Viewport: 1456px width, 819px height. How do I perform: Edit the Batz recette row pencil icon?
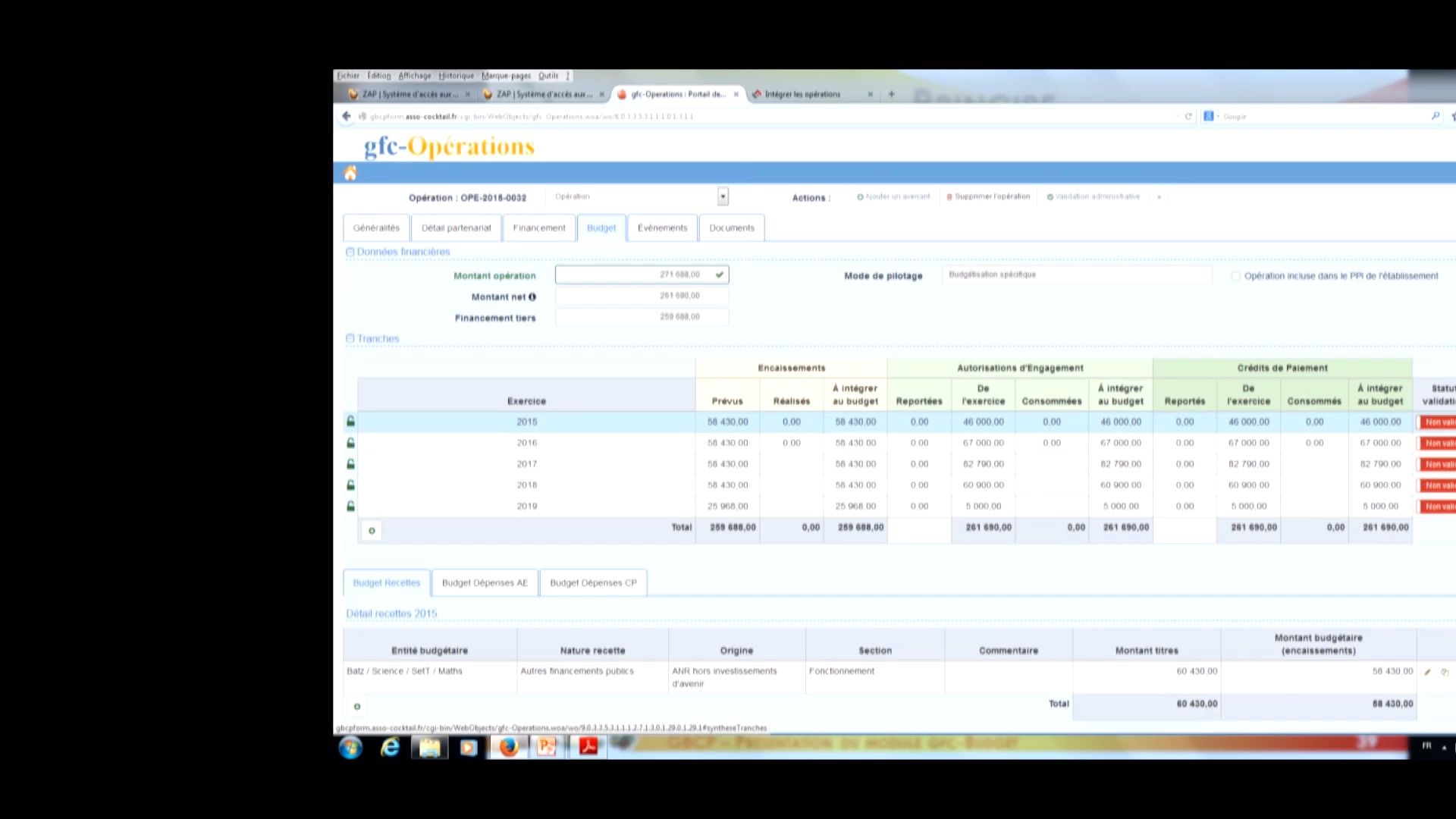click(1427, 672)
